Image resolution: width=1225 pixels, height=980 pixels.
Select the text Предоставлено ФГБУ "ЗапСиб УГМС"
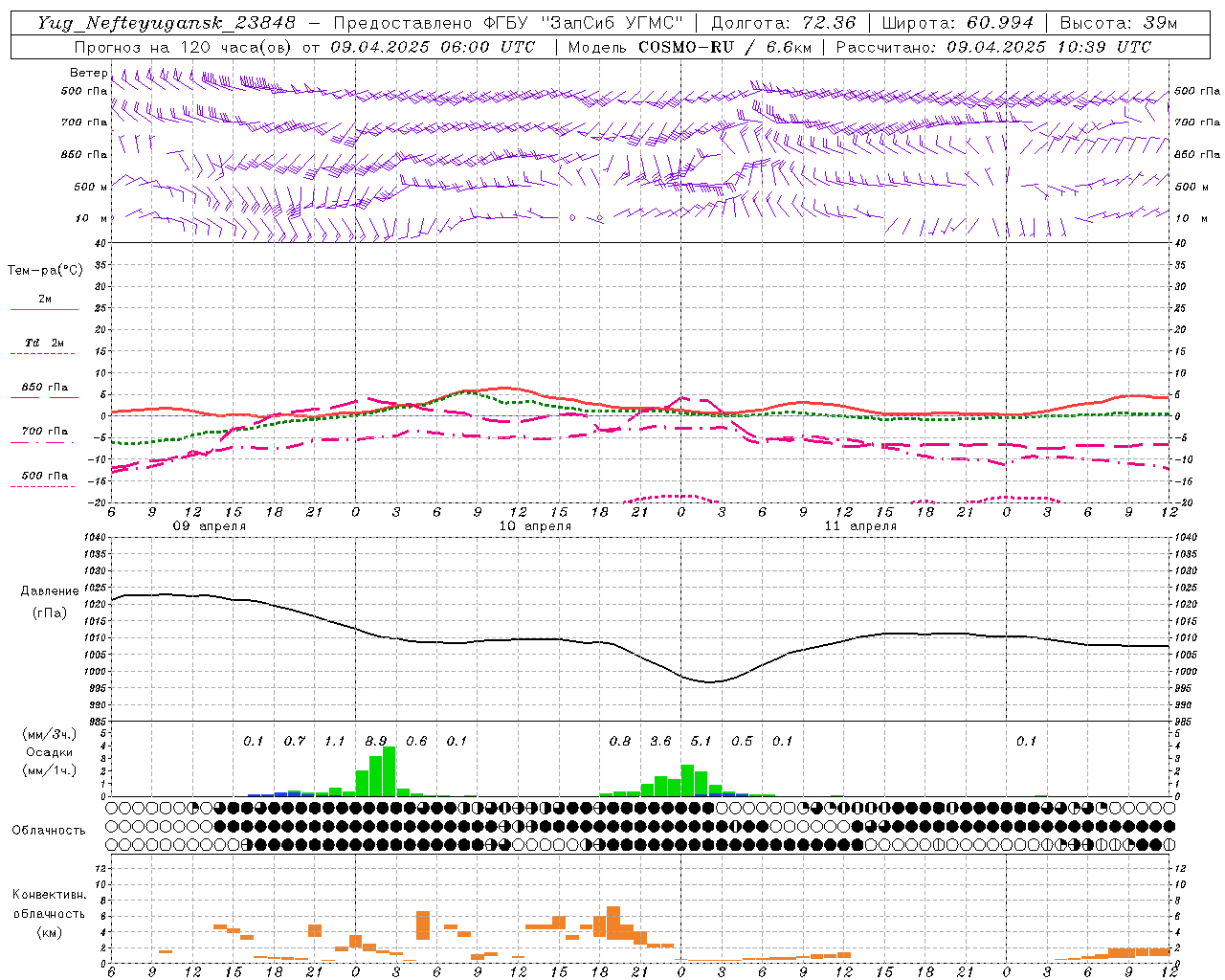508,23
